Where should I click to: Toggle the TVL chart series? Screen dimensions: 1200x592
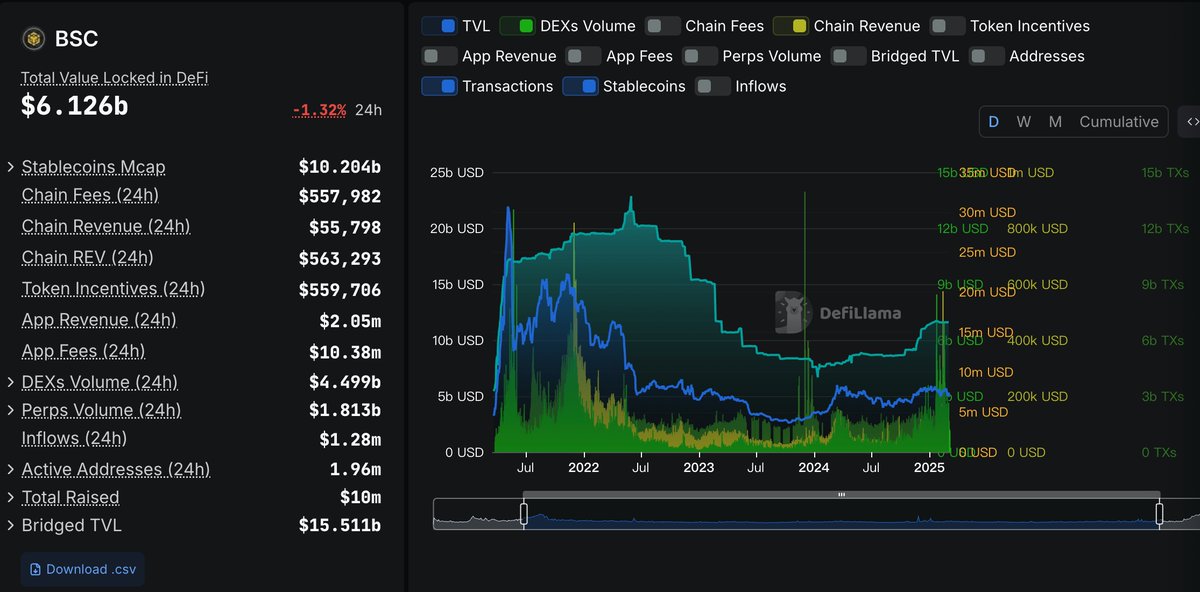(440, 26)
